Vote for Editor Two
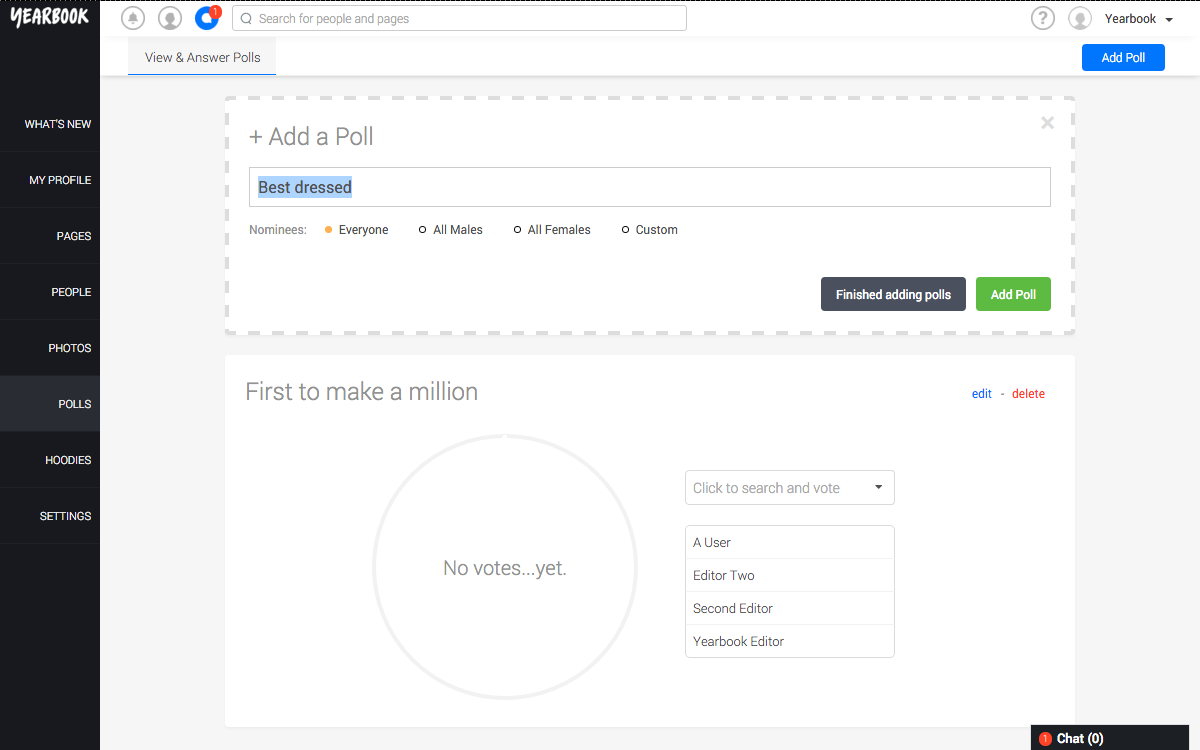The width and height of the screenshot is (1200, 750). (790, 575)
